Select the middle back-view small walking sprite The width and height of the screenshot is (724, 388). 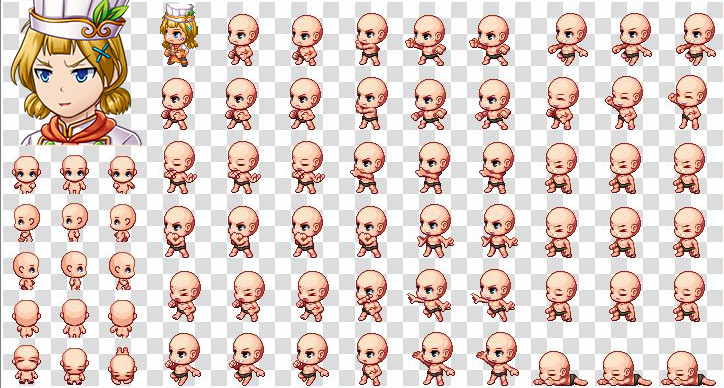(74, 318)
